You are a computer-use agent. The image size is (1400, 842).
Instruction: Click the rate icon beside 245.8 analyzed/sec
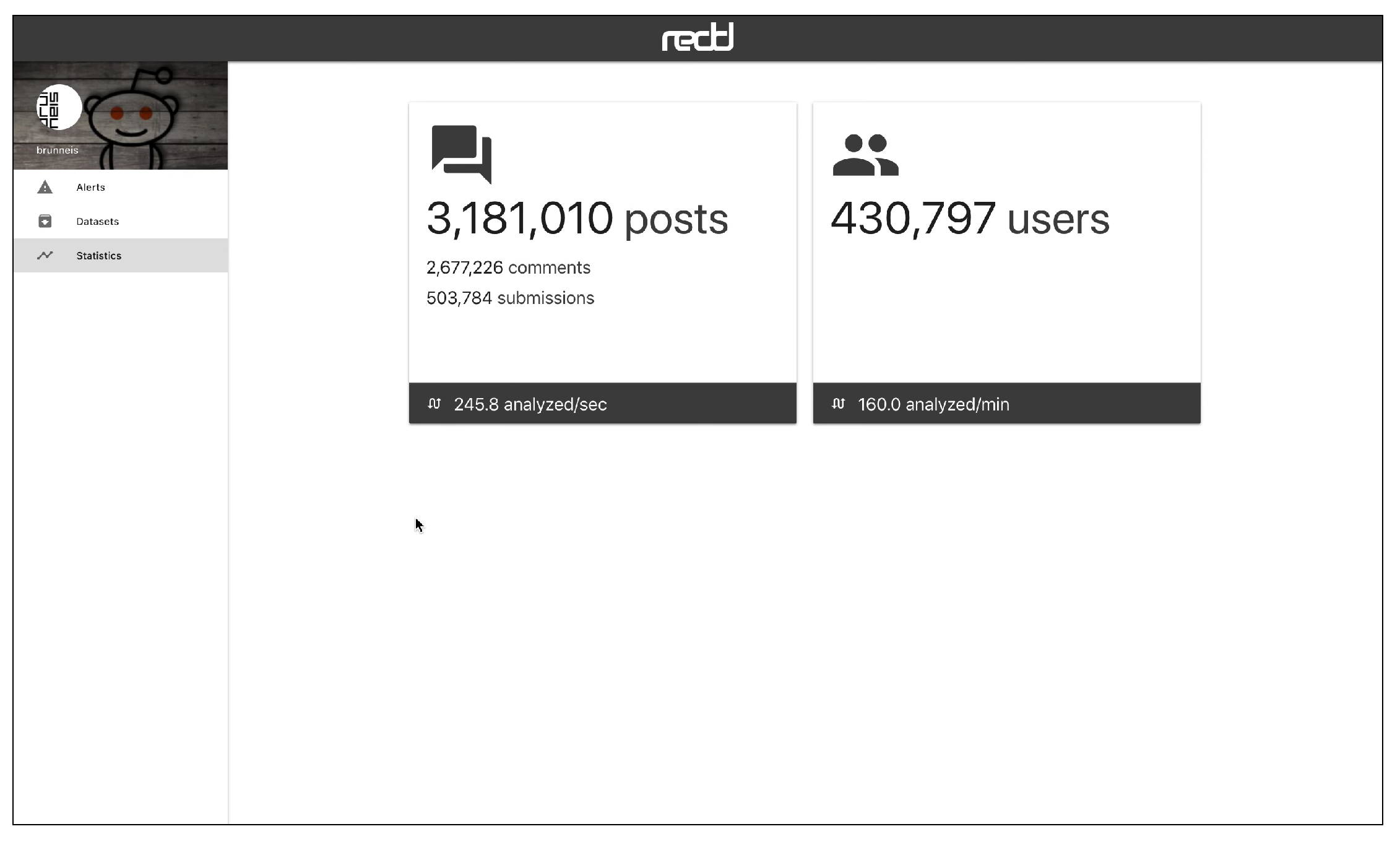click(x=434, y=404)
